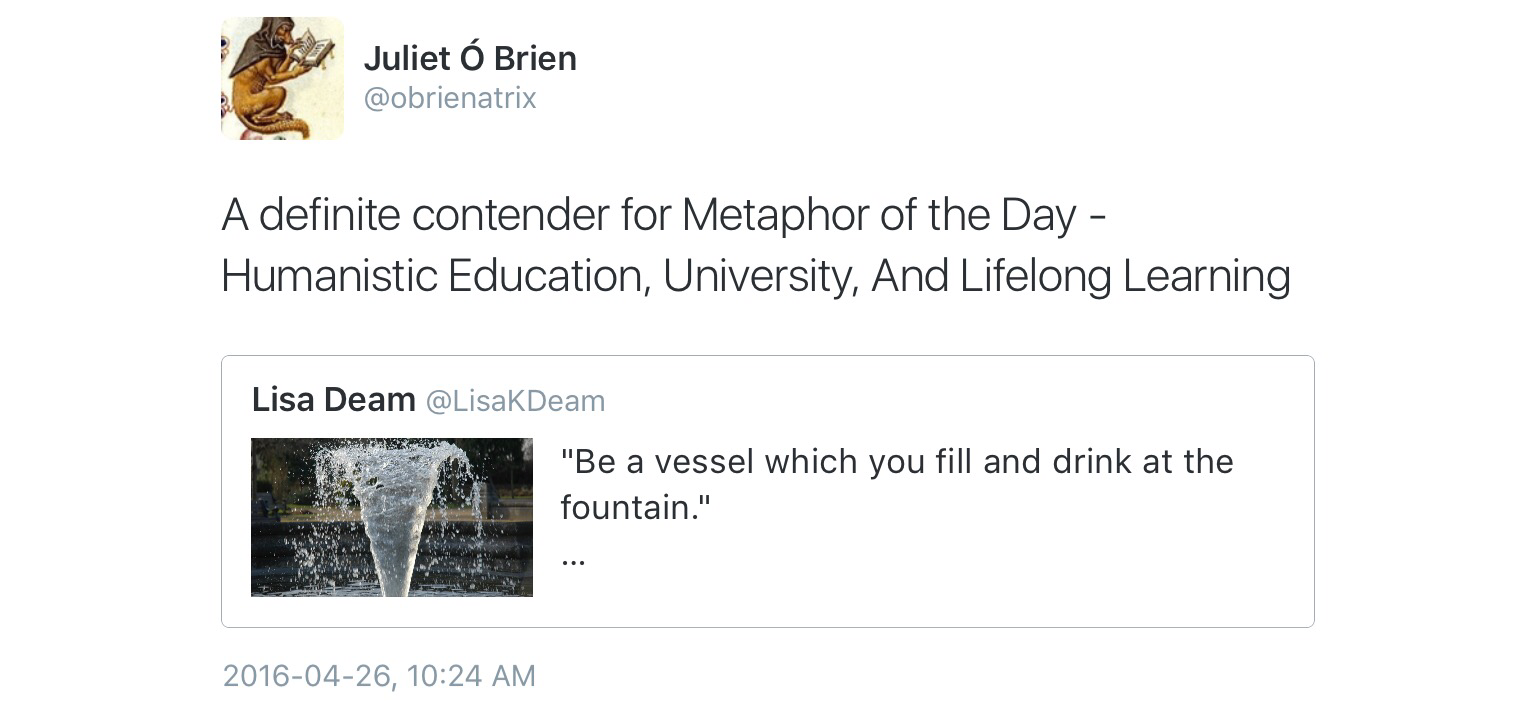Viewport: 1514px width, 701px height.
Task: Click the @obrienatrix handle
Action: pos(450,98)
